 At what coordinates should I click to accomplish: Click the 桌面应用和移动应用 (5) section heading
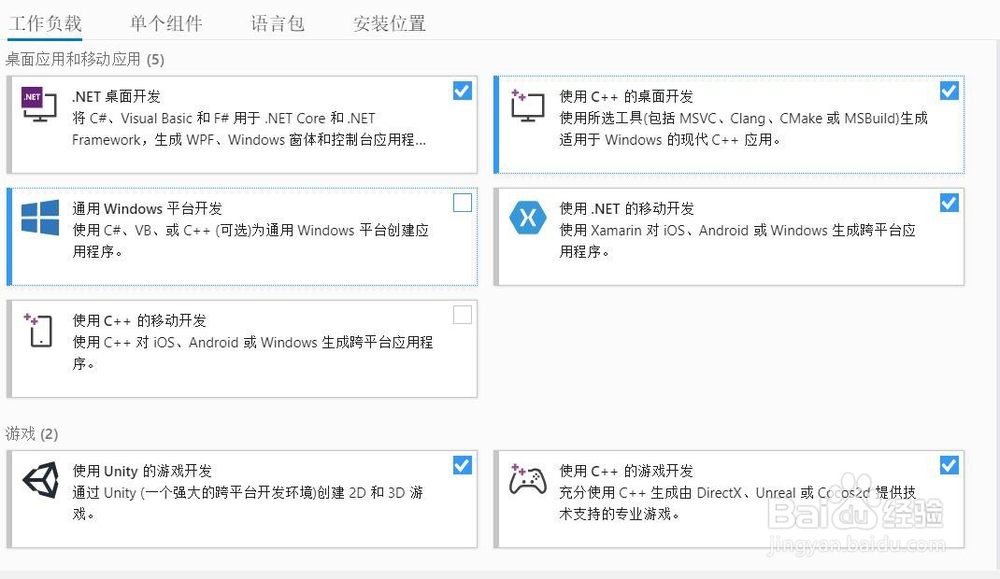click(x=85, y=59)
